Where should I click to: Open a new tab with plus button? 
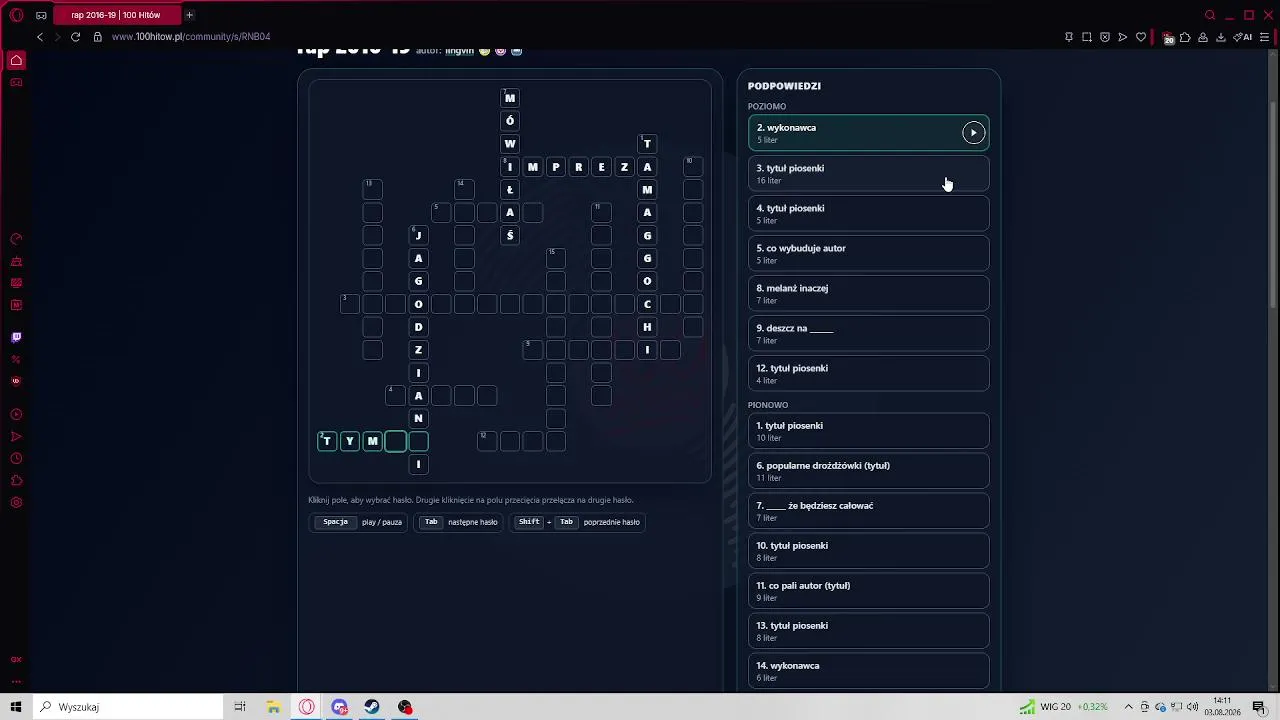click(x=189, y=15)
